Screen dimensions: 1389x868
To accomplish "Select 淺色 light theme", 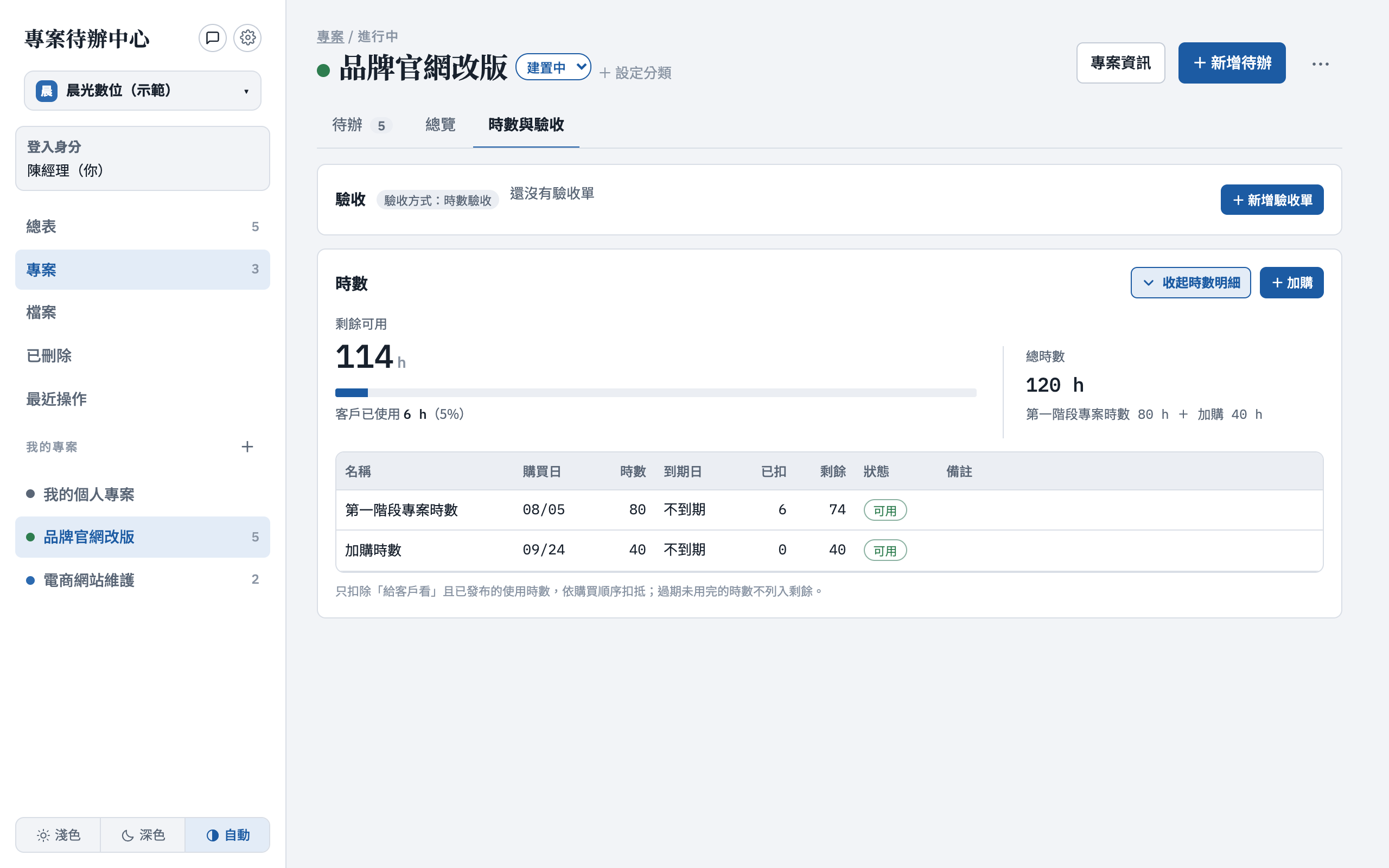I will tap(59, 835).
